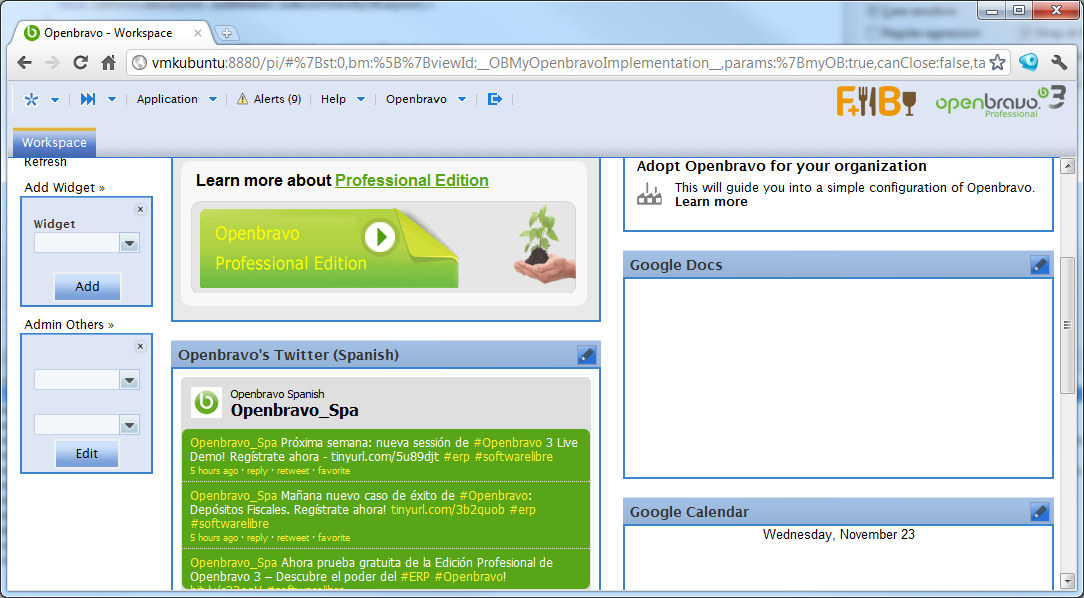Screen dimensions: 1084x598
Task: Click the workspace vertical scrollbar thumb
Action: click(x=1067, y=325)
